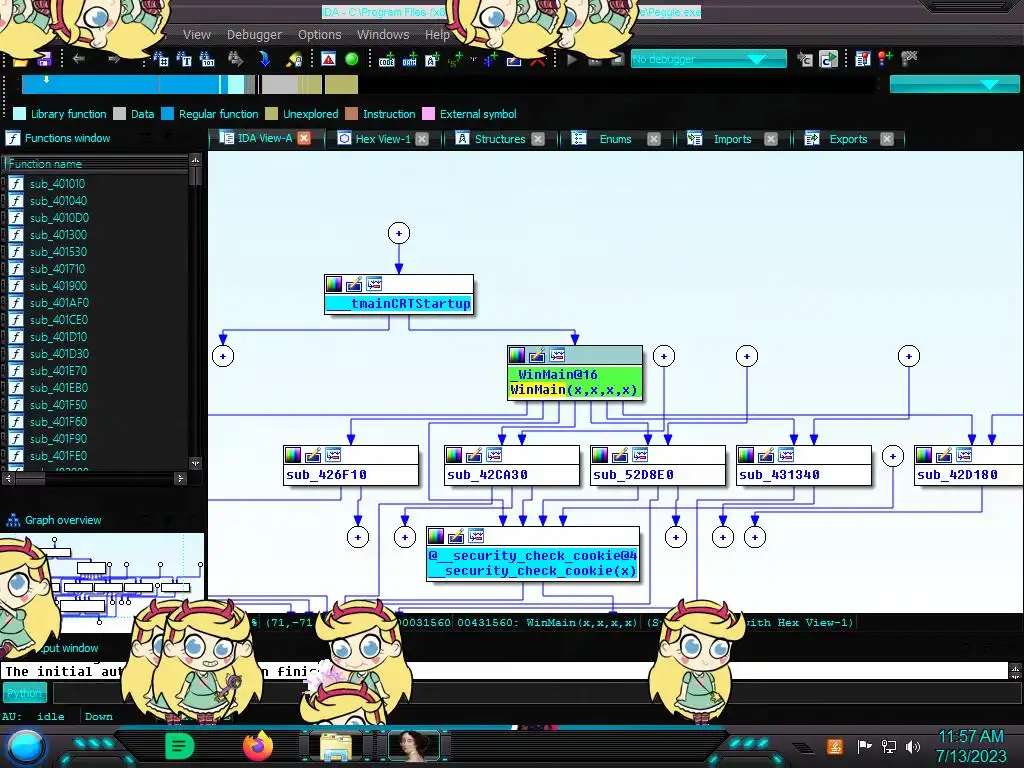Image resolution: width=1024 pixels, height=768 pixels.
Task: Click the edit icon on sub_426F10 node
Action: click(313, 455)
